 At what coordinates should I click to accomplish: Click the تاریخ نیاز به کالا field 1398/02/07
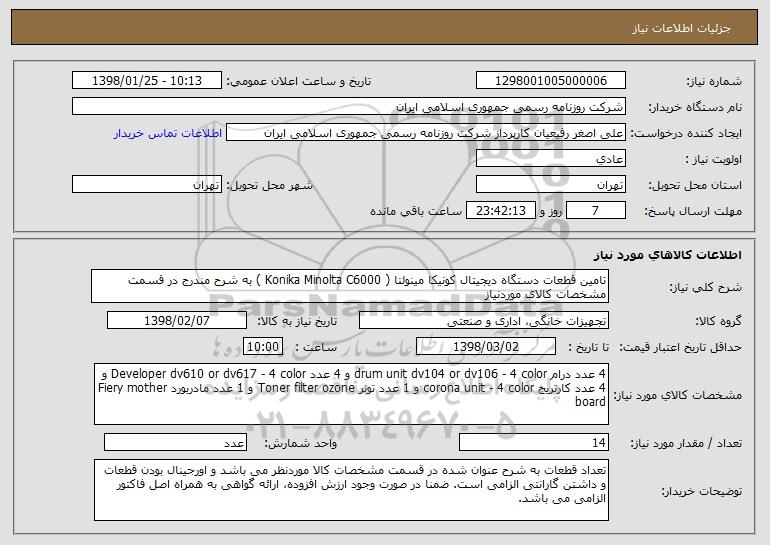point(177,321)
